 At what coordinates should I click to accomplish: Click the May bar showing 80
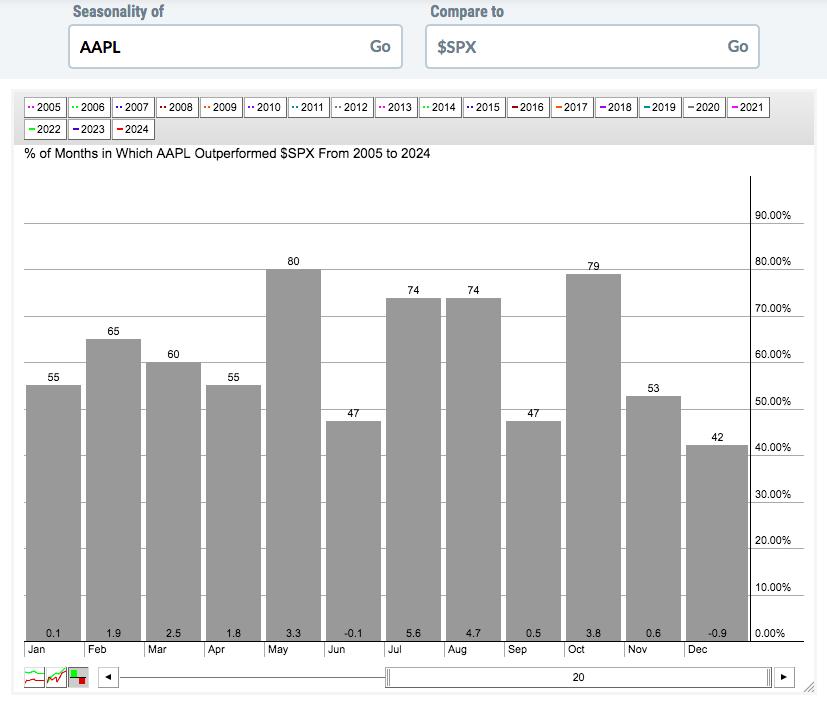[x=293, y=455]
